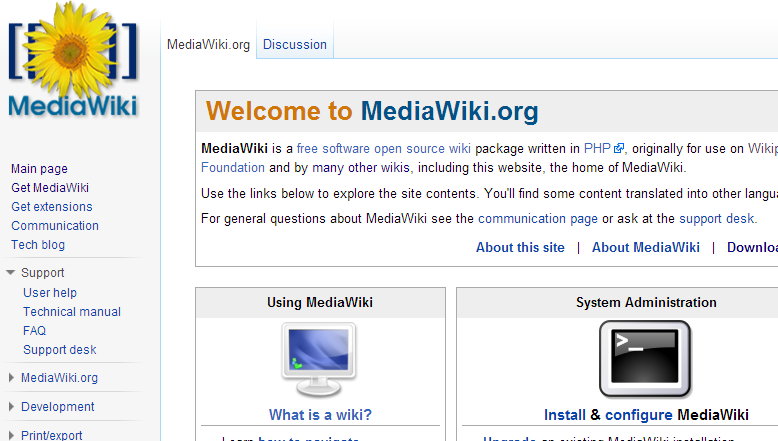
Task: Click the 'Welcome to MediaWiki.org' heading
Action: pos(372,111)
